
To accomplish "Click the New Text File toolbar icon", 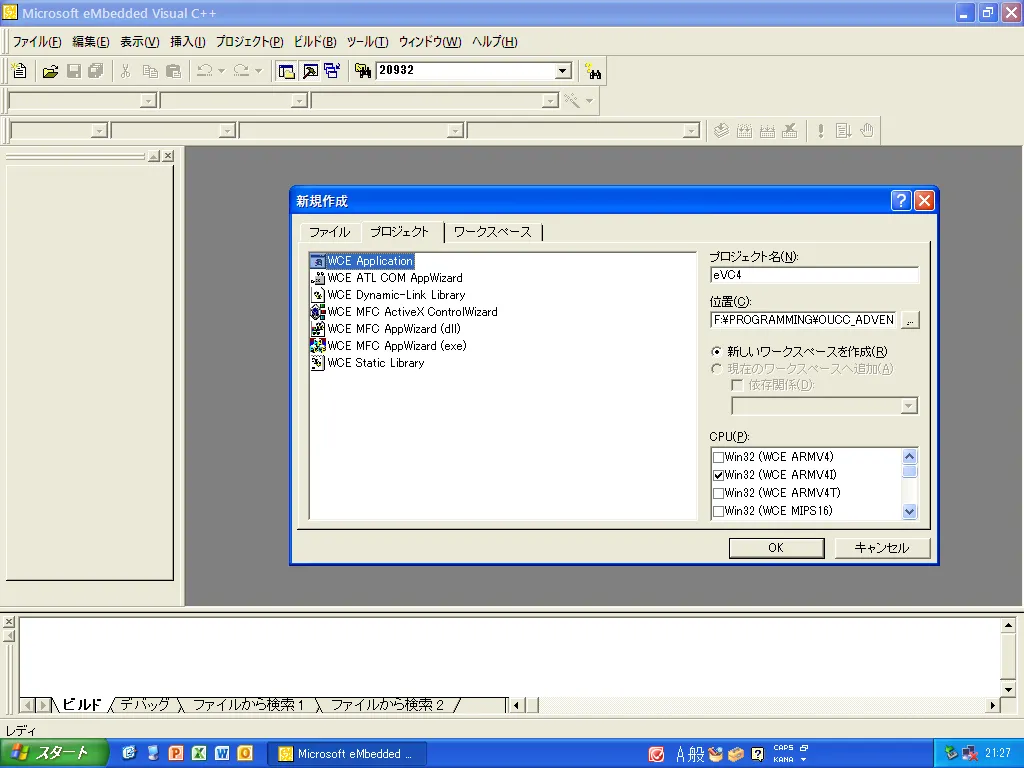I will (x=20, y=71).
